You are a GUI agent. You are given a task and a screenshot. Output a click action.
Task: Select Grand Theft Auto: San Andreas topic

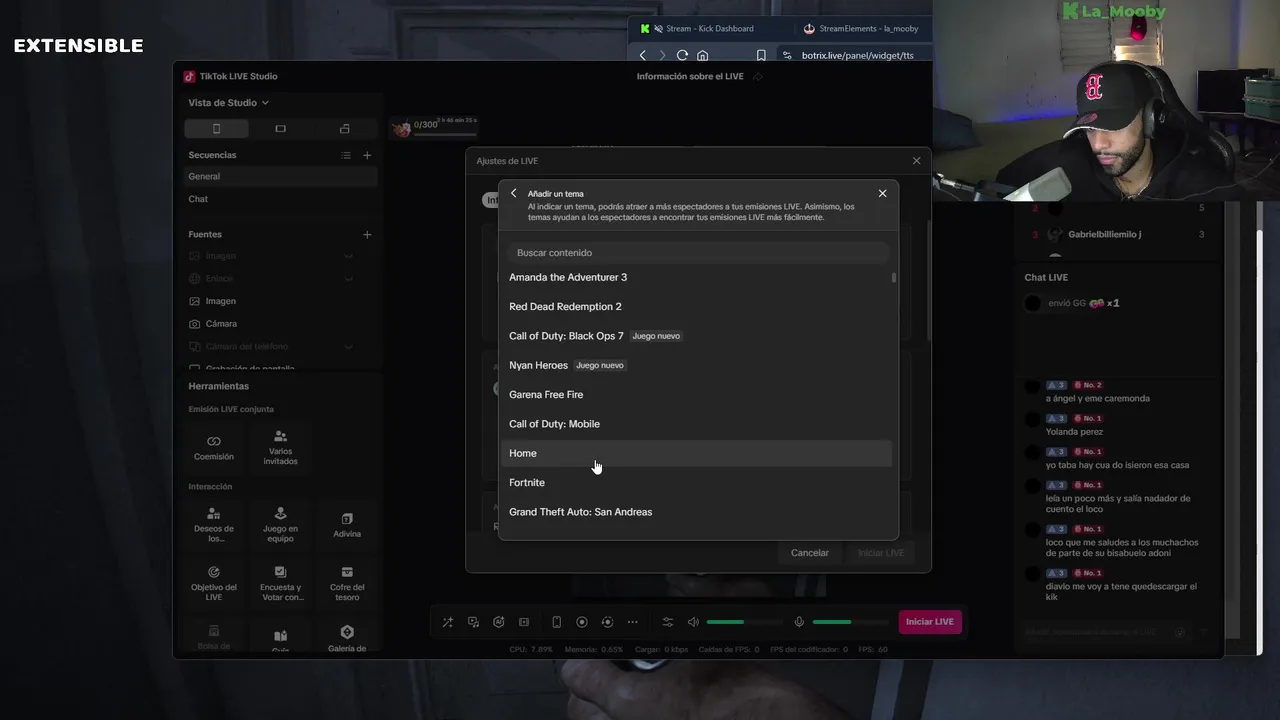[x=698, y=512]
